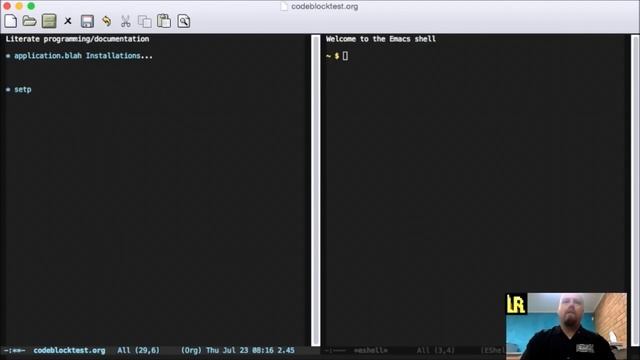Open a file with the folder icon
The width and height of the screenshot is (640, 360).
click(x=29, y=21)
